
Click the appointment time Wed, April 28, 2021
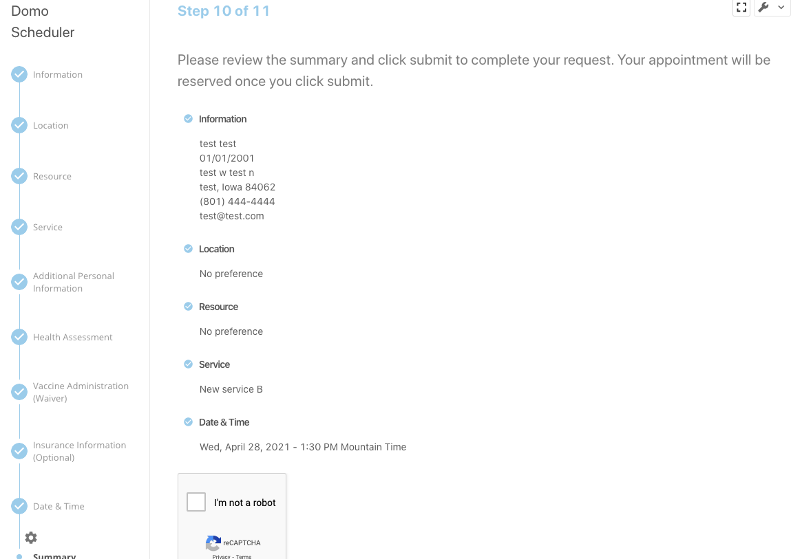tap(303, 447)
